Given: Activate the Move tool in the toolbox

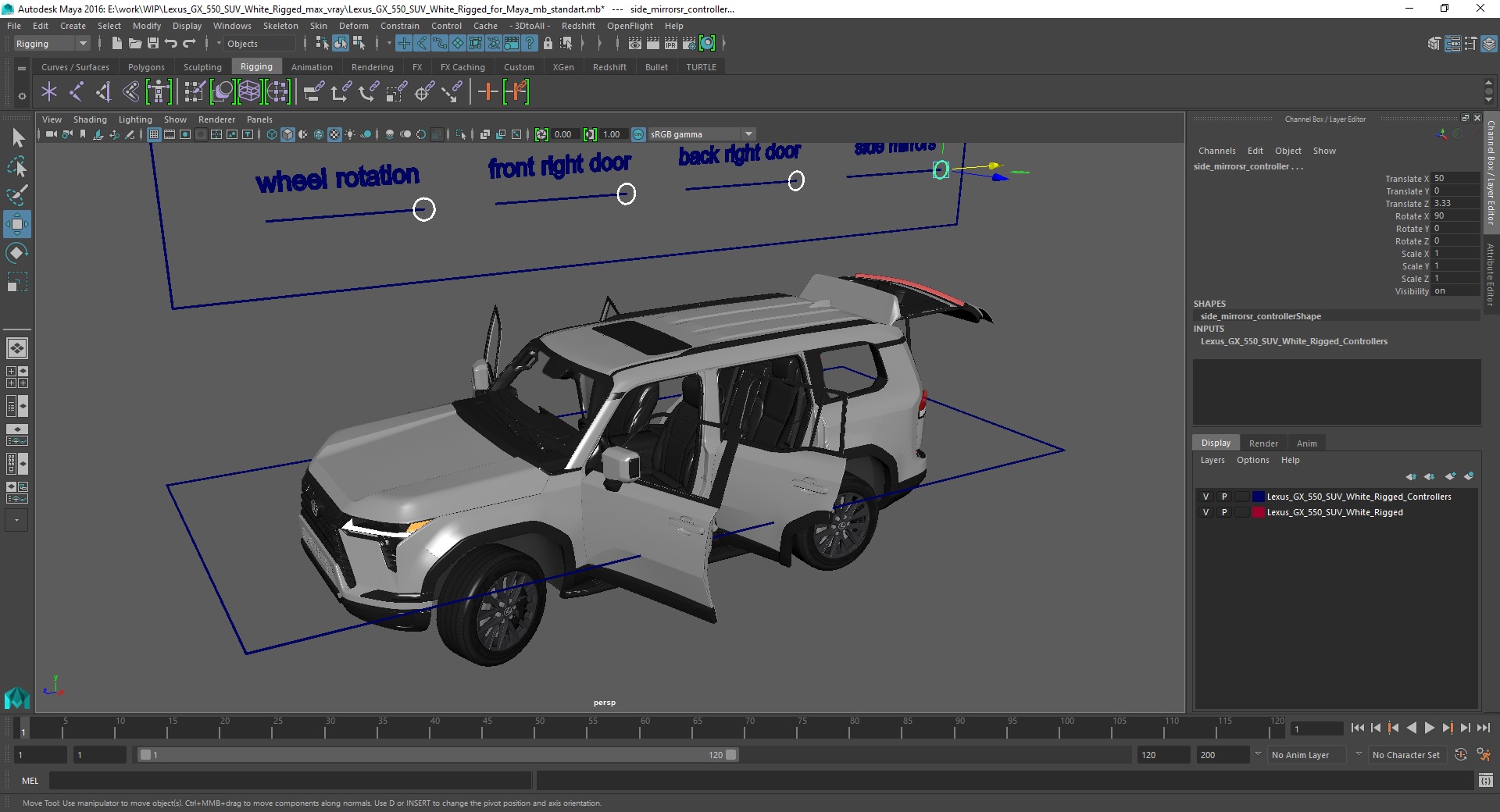Looking at the screenshot, I should point(17,224).
